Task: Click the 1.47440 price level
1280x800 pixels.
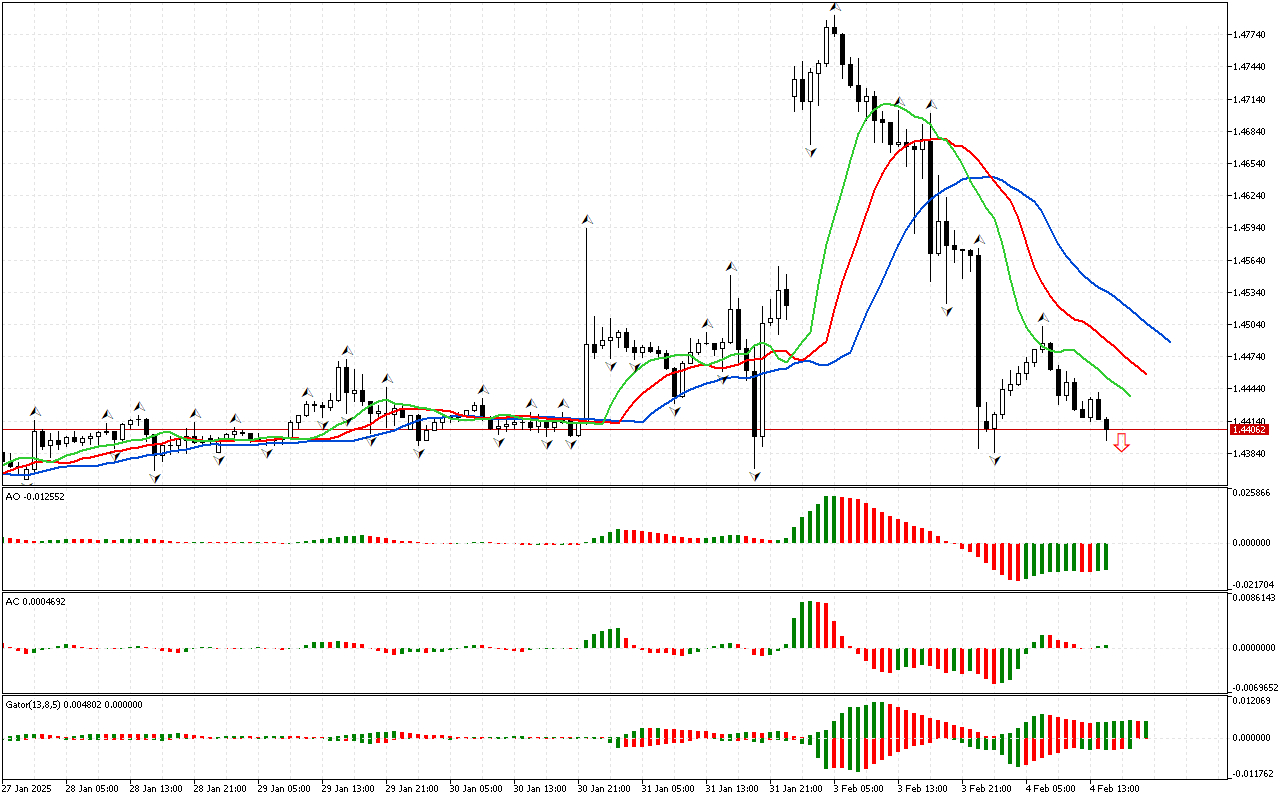Action: (x=1250, y=67)
